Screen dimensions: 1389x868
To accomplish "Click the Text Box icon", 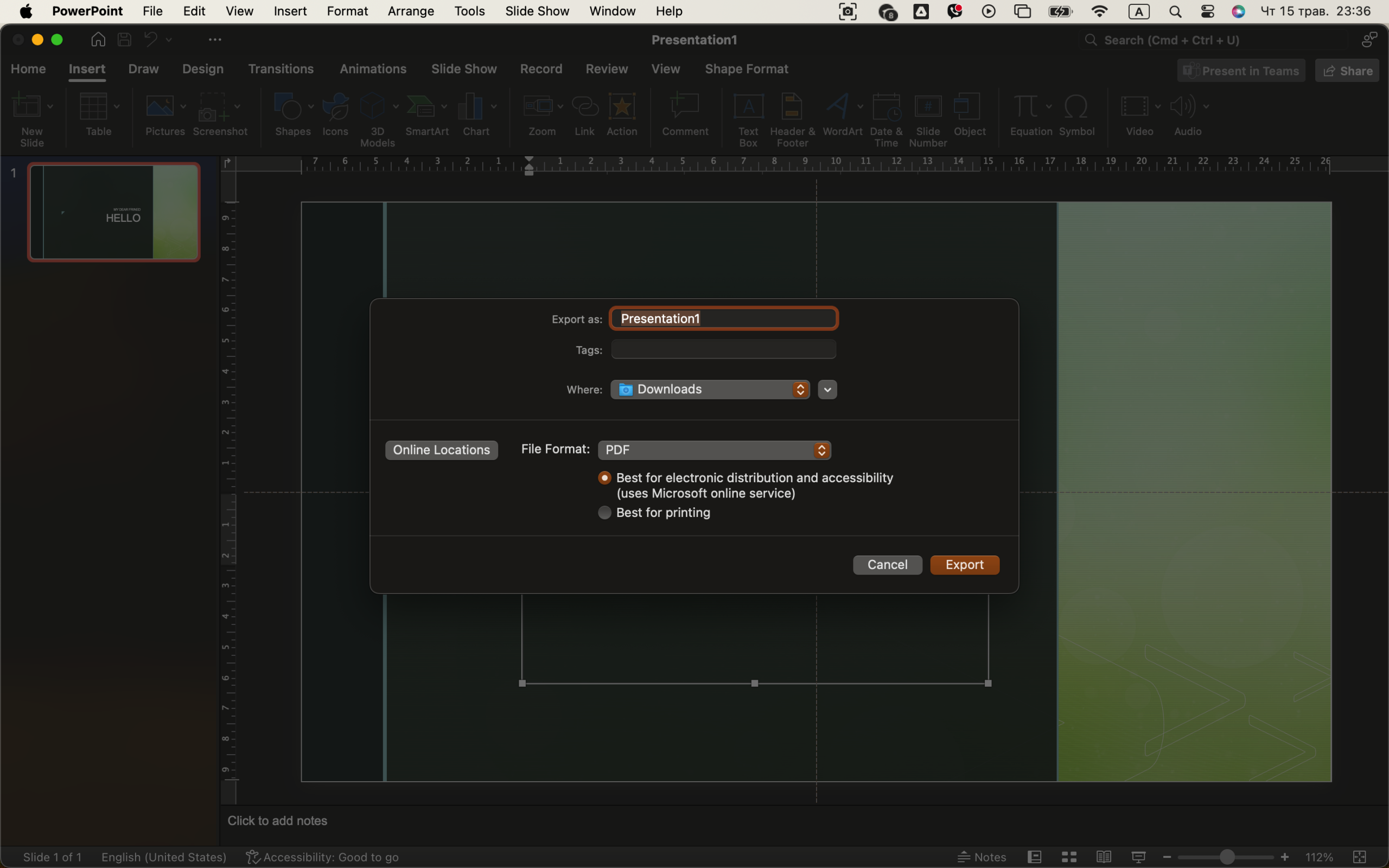I will pyautogui.click(x=748, y=106).
